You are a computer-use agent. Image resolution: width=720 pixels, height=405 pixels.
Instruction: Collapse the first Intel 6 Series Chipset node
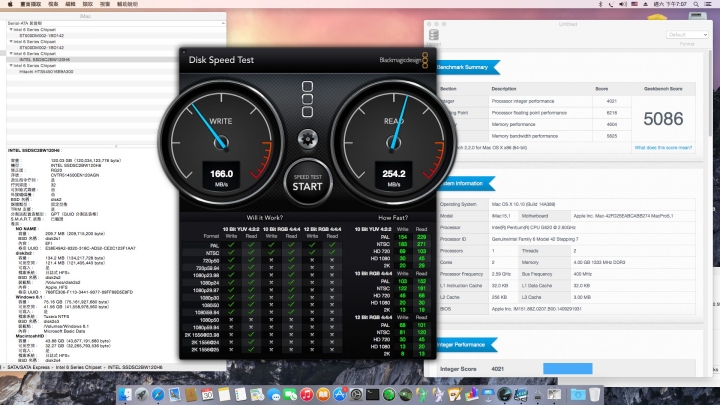11,29
